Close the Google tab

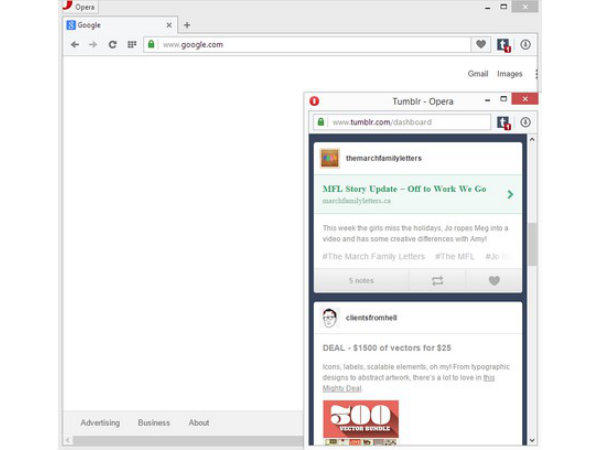pos(169,25)
